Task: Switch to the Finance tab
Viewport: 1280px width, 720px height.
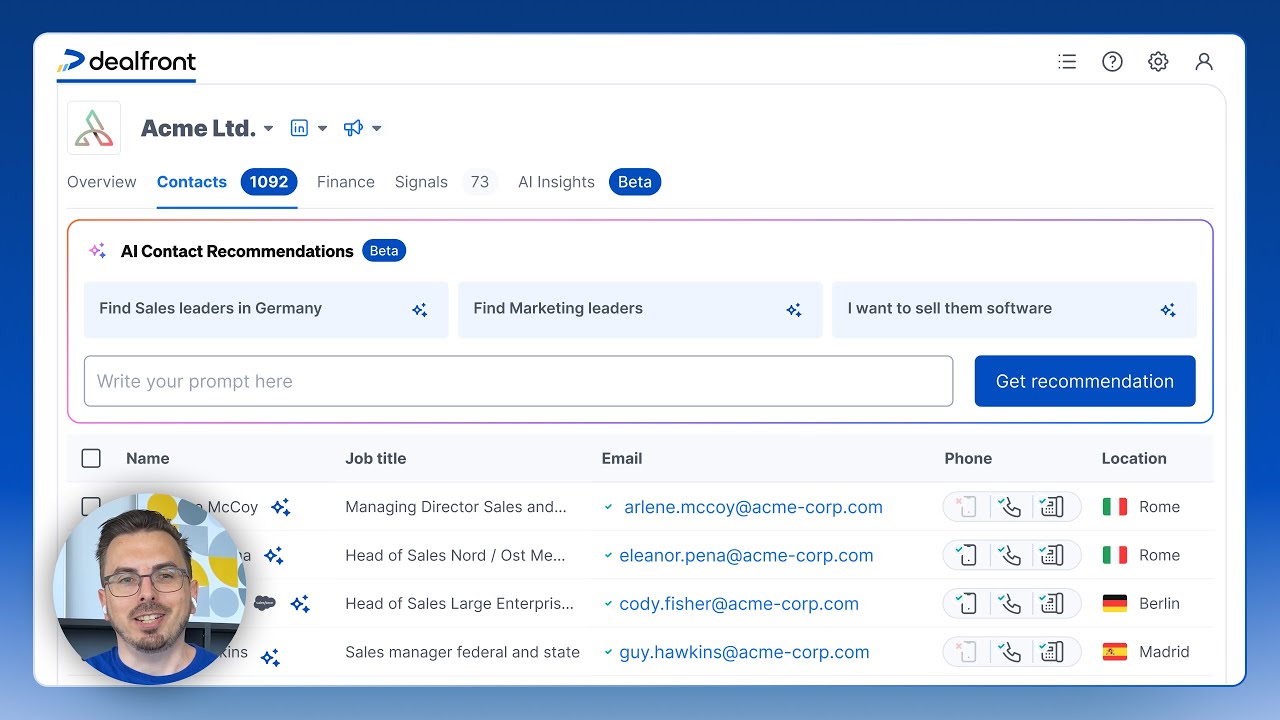Action: 346,182
